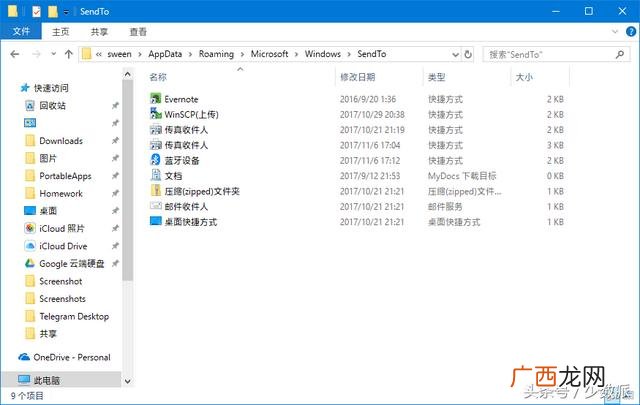Viewport: 640px width, 405px height.
Task: Select the WinSCP(上传) shortcut icon
Action: pos(156,113)
